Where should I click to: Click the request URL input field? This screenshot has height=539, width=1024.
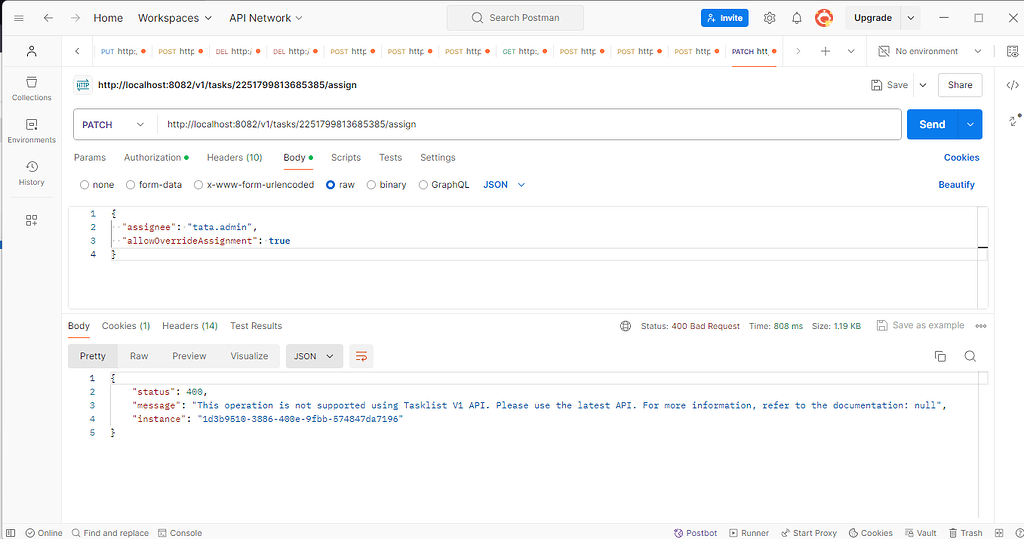[x=529, y=124]
